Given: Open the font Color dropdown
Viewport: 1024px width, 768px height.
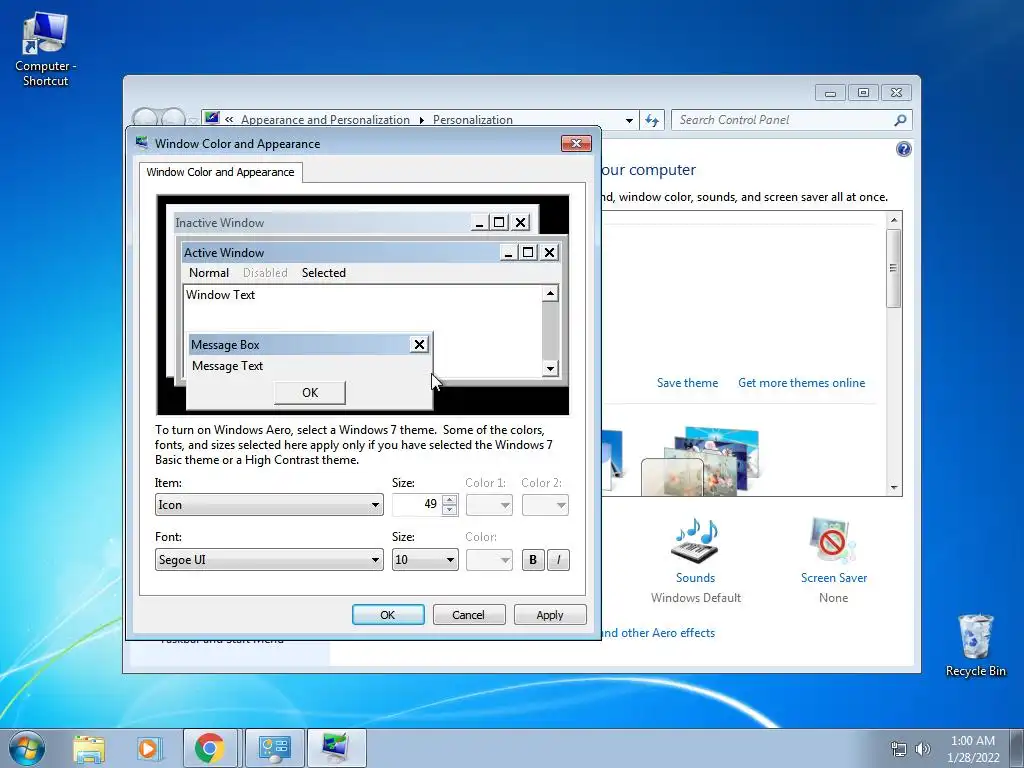Looking at the screenshot, I should click(x=489, y=560).
